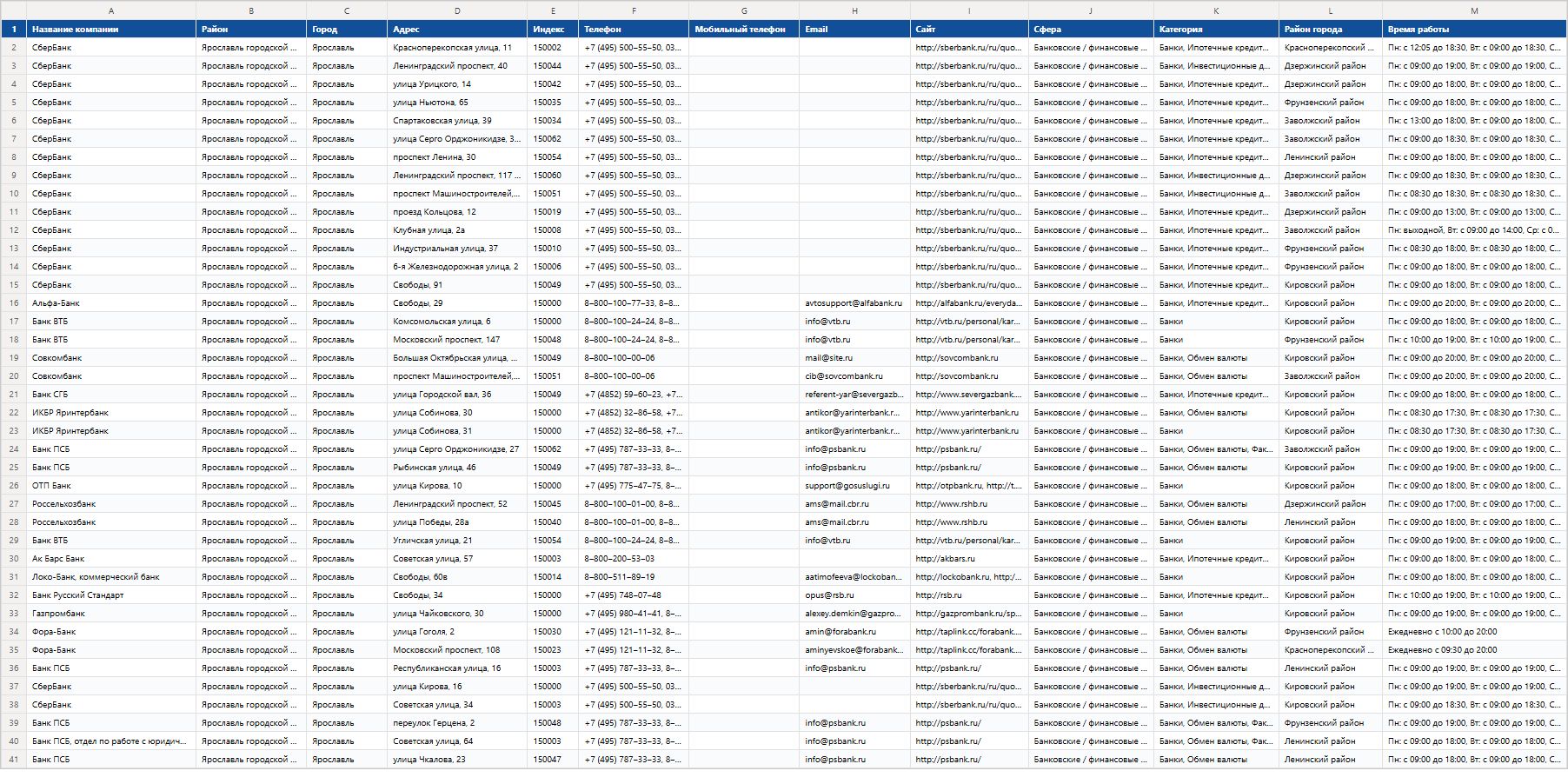Click address 'улица Ньютона, 65'
This screenshot has height=784, width=1568.
tap(457, 103)
